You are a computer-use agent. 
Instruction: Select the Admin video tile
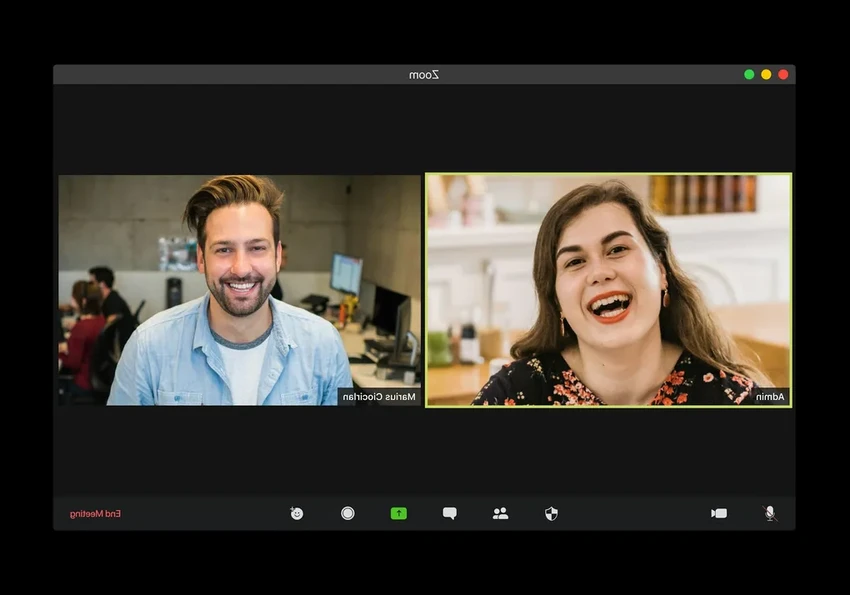click(608, 290)
